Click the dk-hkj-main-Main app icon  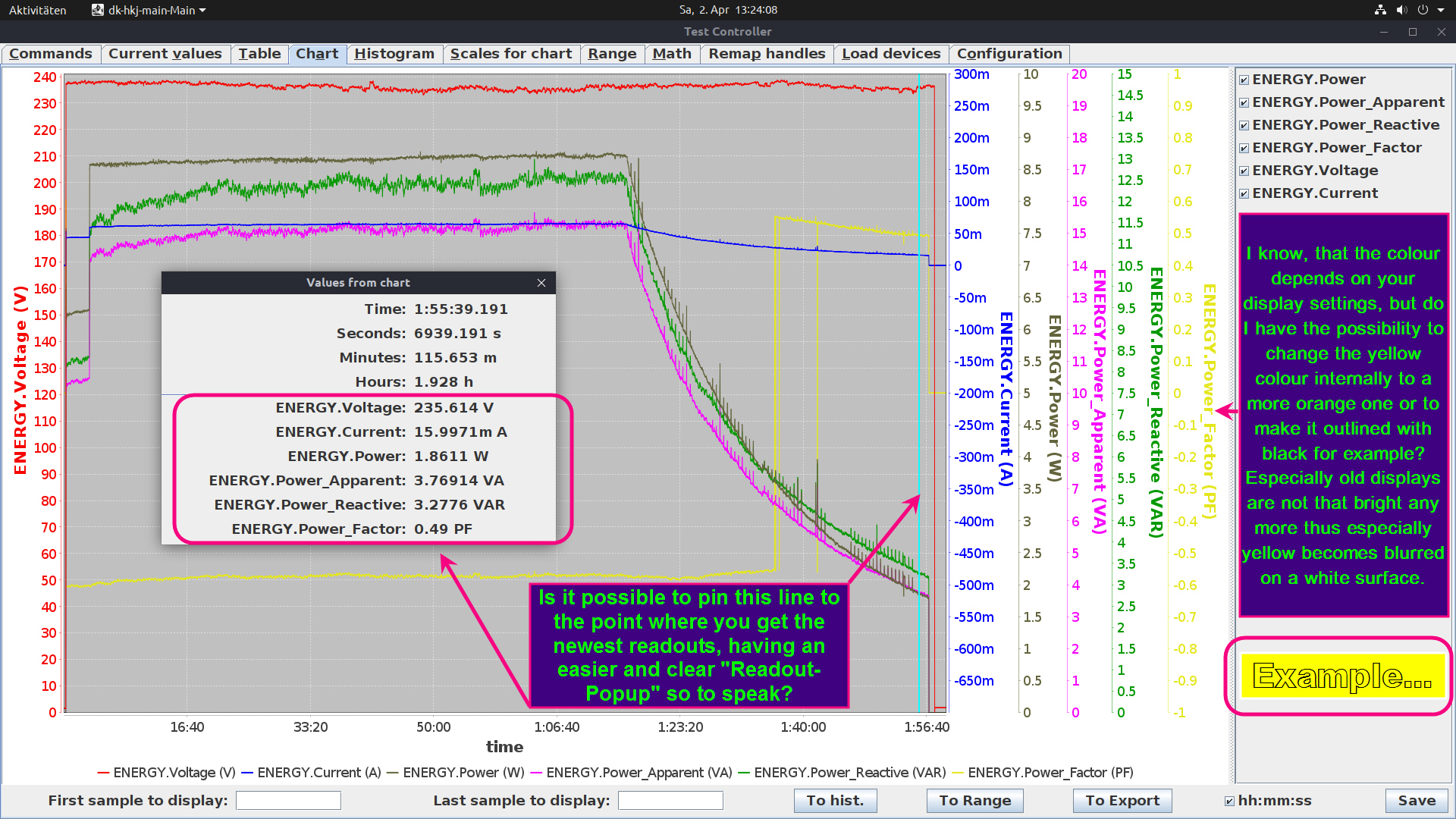pos(98,10)
